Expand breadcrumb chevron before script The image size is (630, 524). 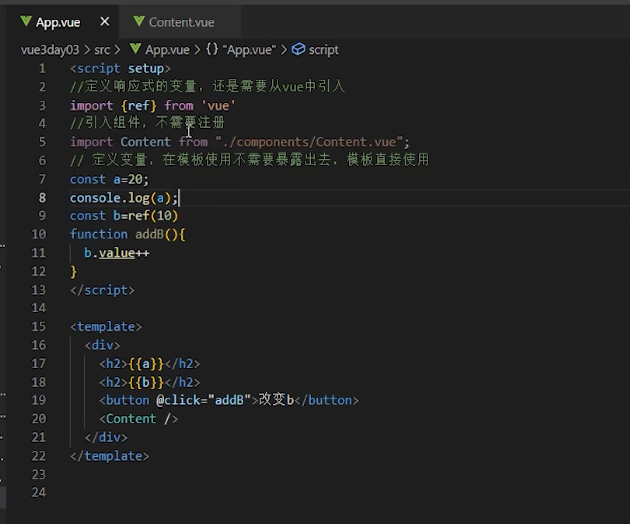coord(284,50)
